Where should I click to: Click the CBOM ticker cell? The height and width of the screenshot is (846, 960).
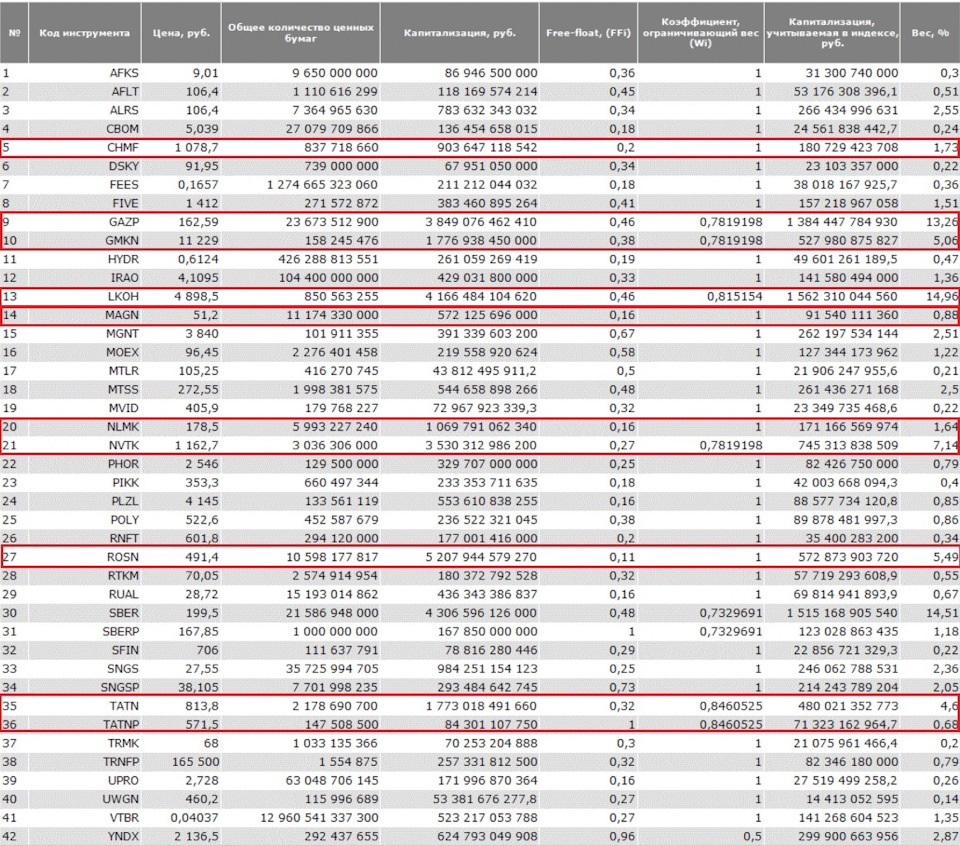122,129
